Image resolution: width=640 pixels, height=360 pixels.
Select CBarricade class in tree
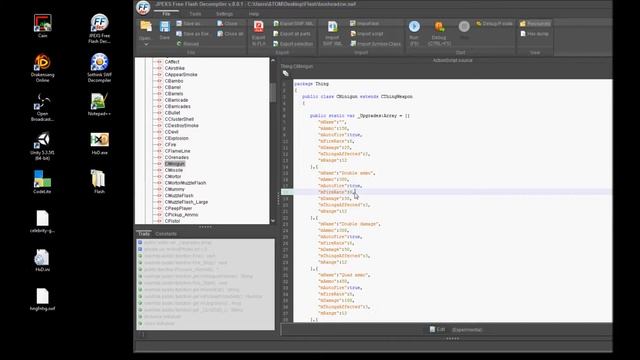(x=176, y=100)
